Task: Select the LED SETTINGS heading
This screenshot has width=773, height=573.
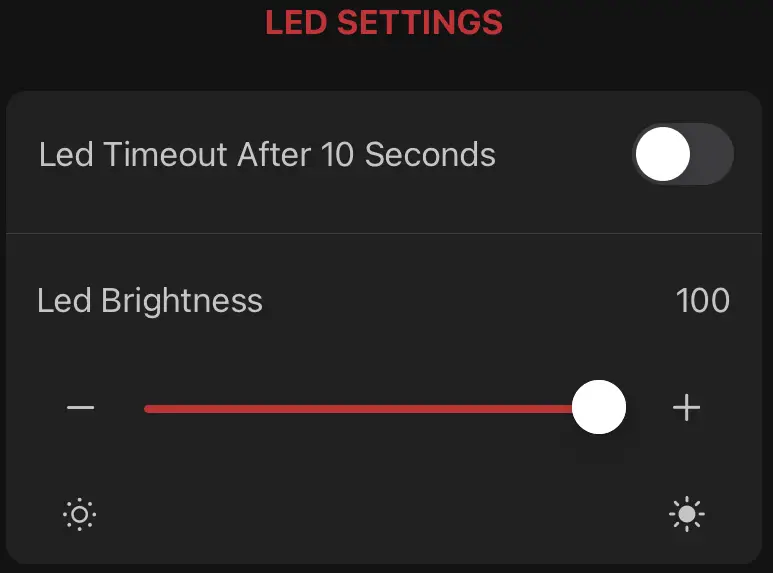Action: (384, 22)
